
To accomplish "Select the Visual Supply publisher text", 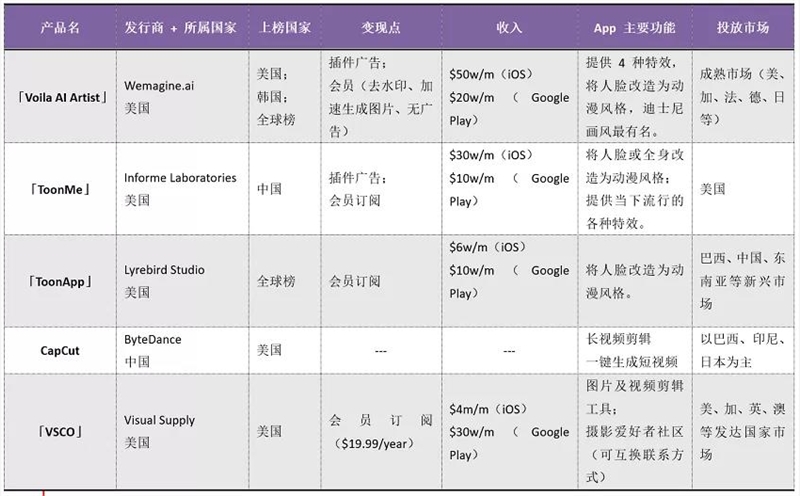I will [x=159, y=420].
